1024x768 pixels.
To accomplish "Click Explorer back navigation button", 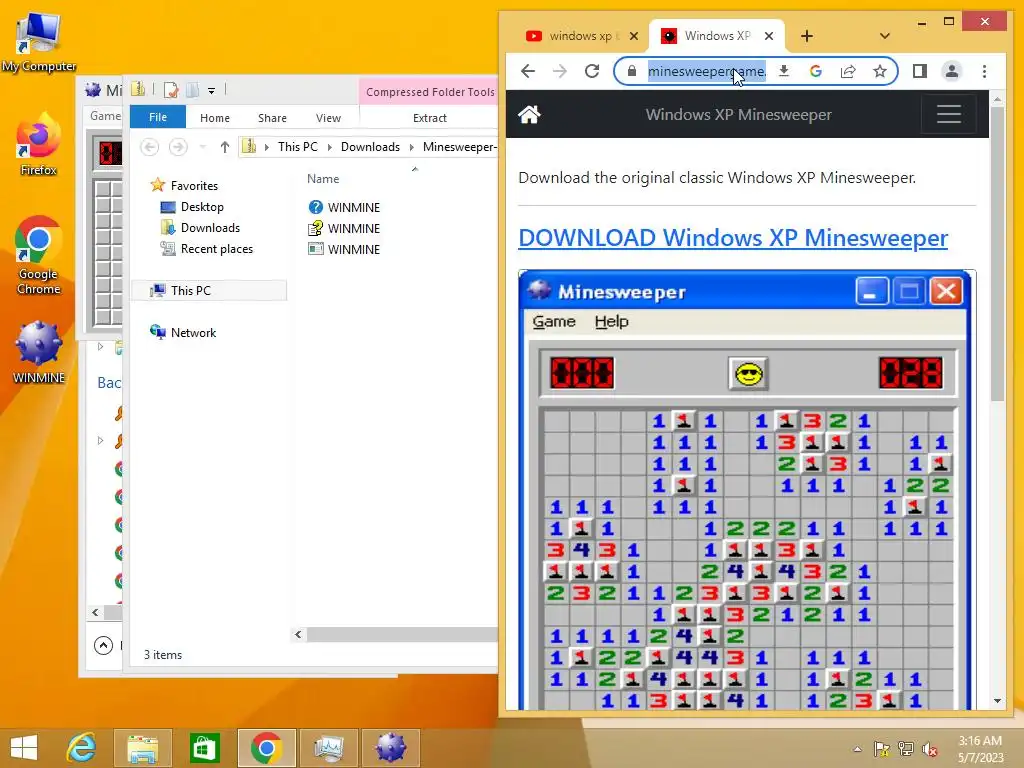I will pyautogui.click(x=150, y=147).
